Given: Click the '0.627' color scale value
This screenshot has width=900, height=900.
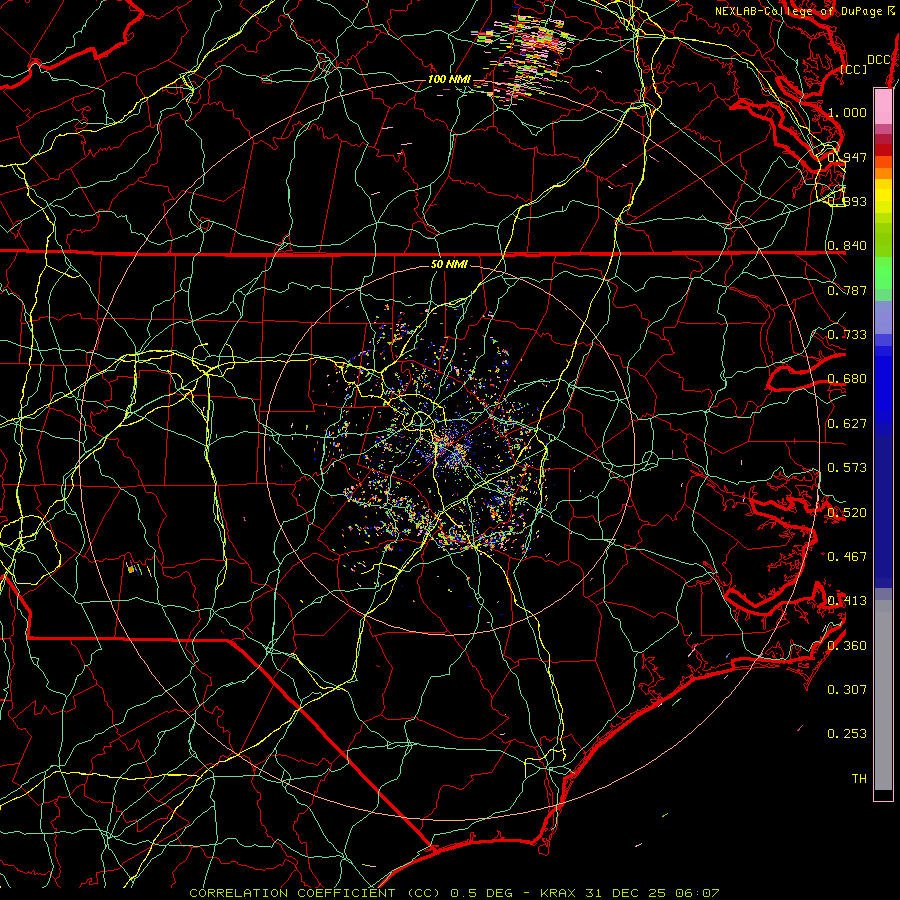Looking at the screenshot, I should 847,423.
